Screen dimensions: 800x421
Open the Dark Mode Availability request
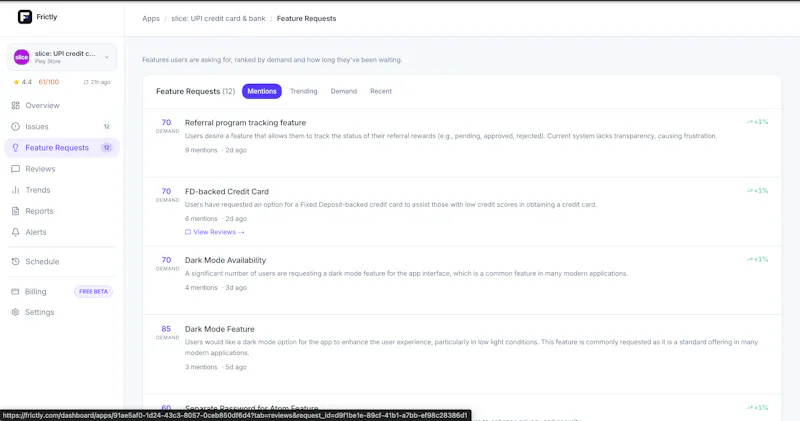[x=226, y=260]
